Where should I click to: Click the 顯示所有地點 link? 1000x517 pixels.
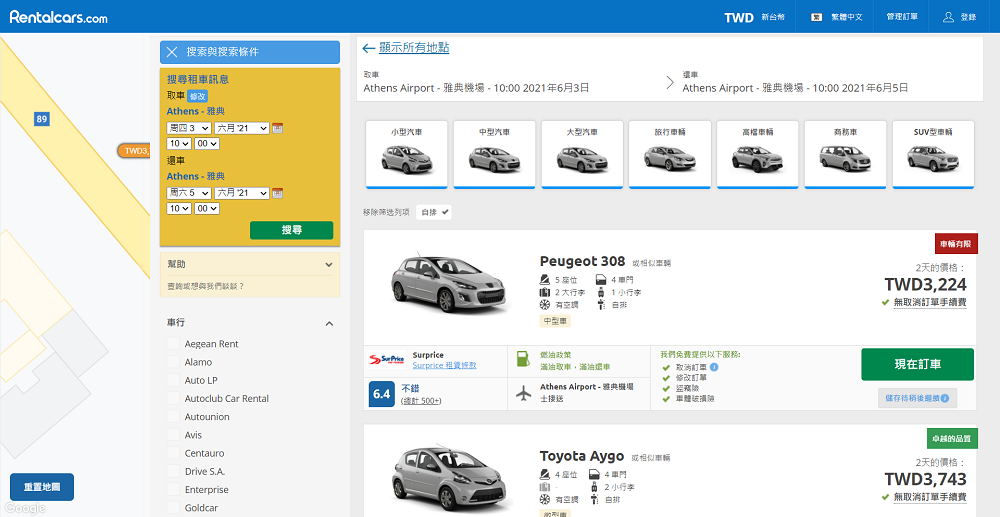pos(414,48)
